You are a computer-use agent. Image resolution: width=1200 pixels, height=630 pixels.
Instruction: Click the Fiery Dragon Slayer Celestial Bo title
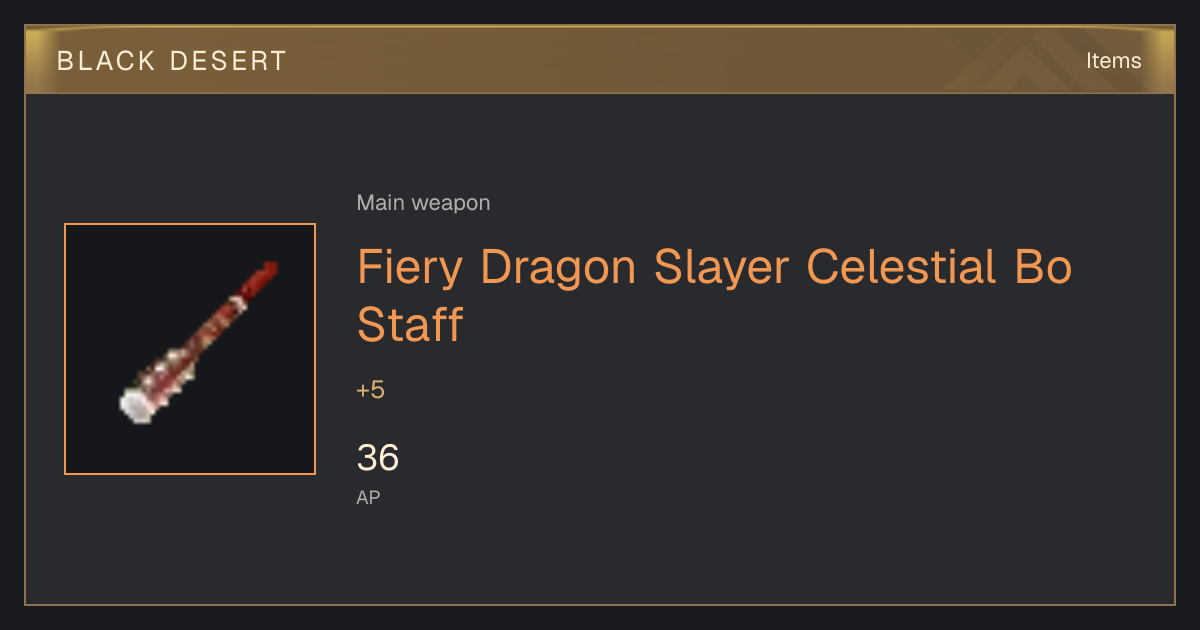714,267
